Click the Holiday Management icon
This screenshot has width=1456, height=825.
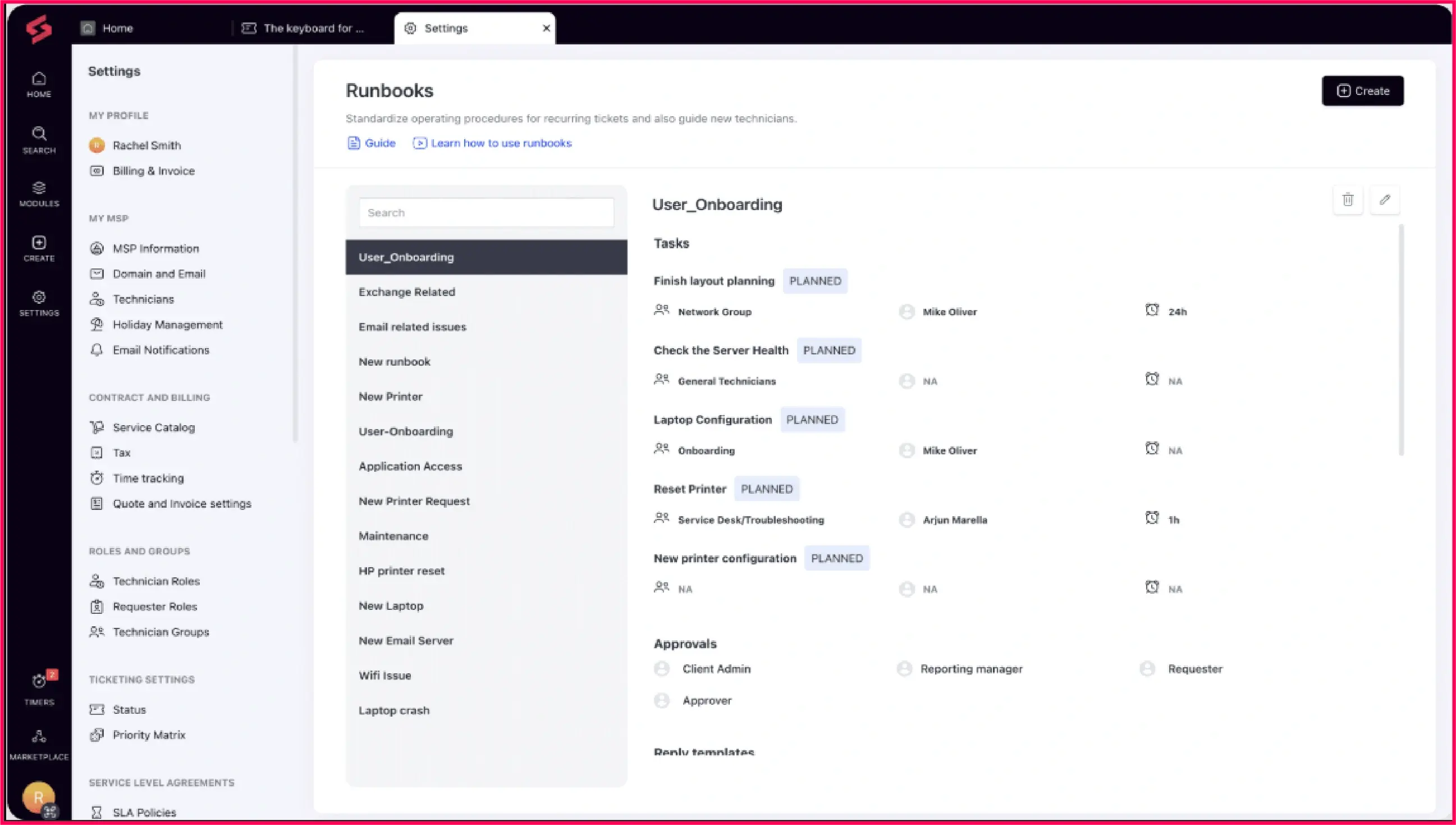[97, 324]
